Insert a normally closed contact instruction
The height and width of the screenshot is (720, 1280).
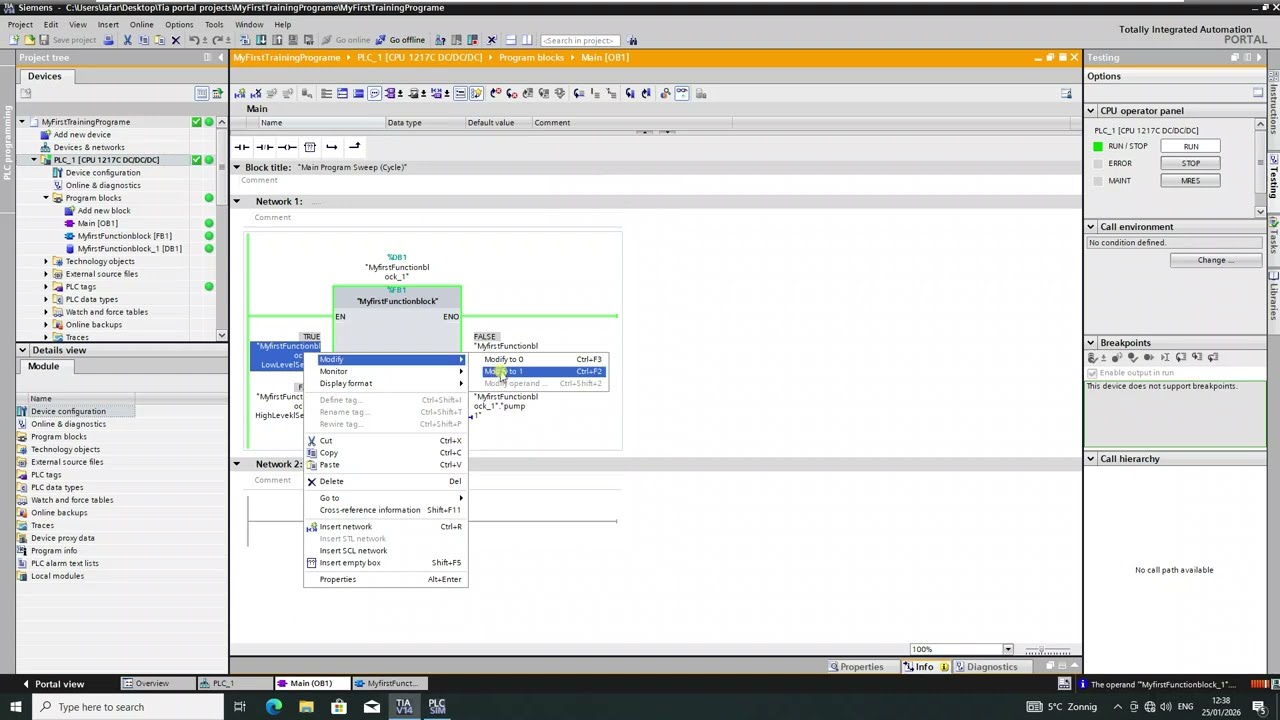coord(264,147)
